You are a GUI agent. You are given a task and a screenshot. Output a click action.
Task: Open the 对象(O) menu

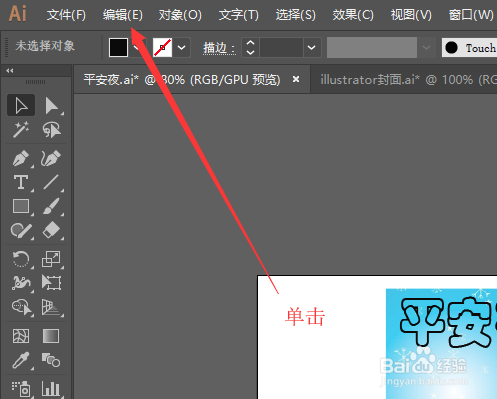180,15
